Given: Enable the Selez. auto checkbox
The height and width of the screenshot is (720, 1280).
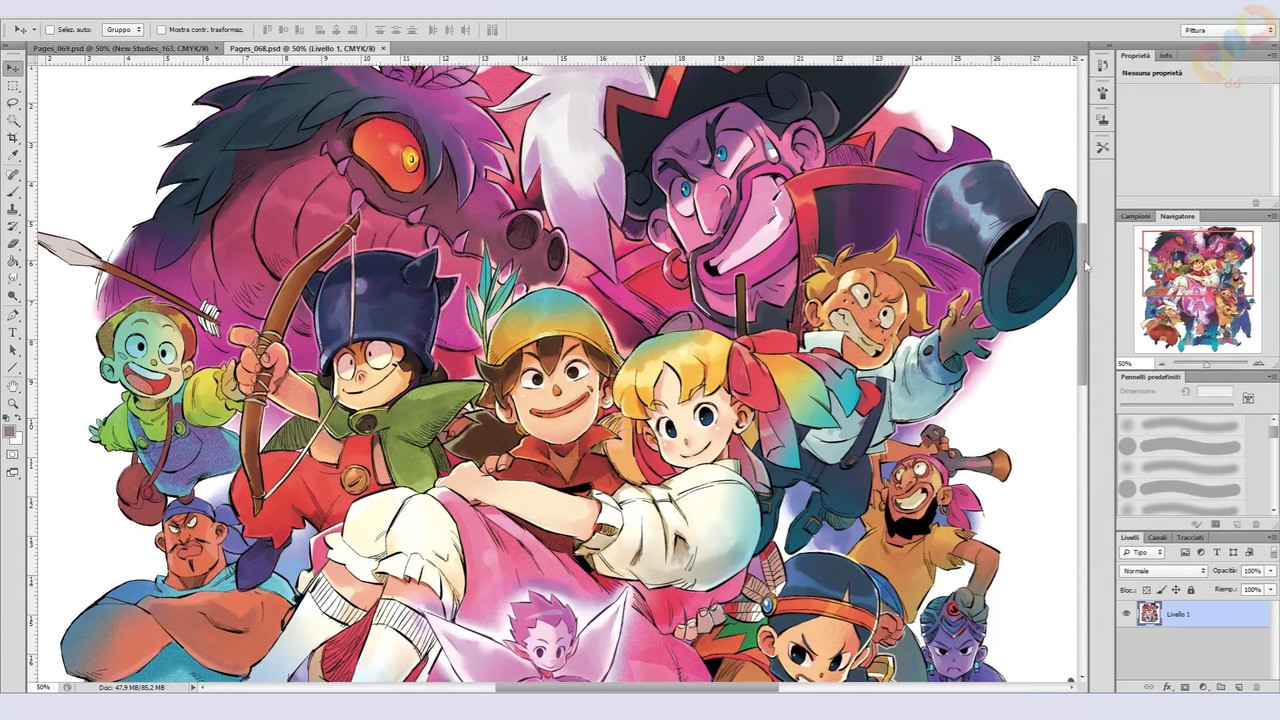Looking at the screenshot, I should point(49,30).
